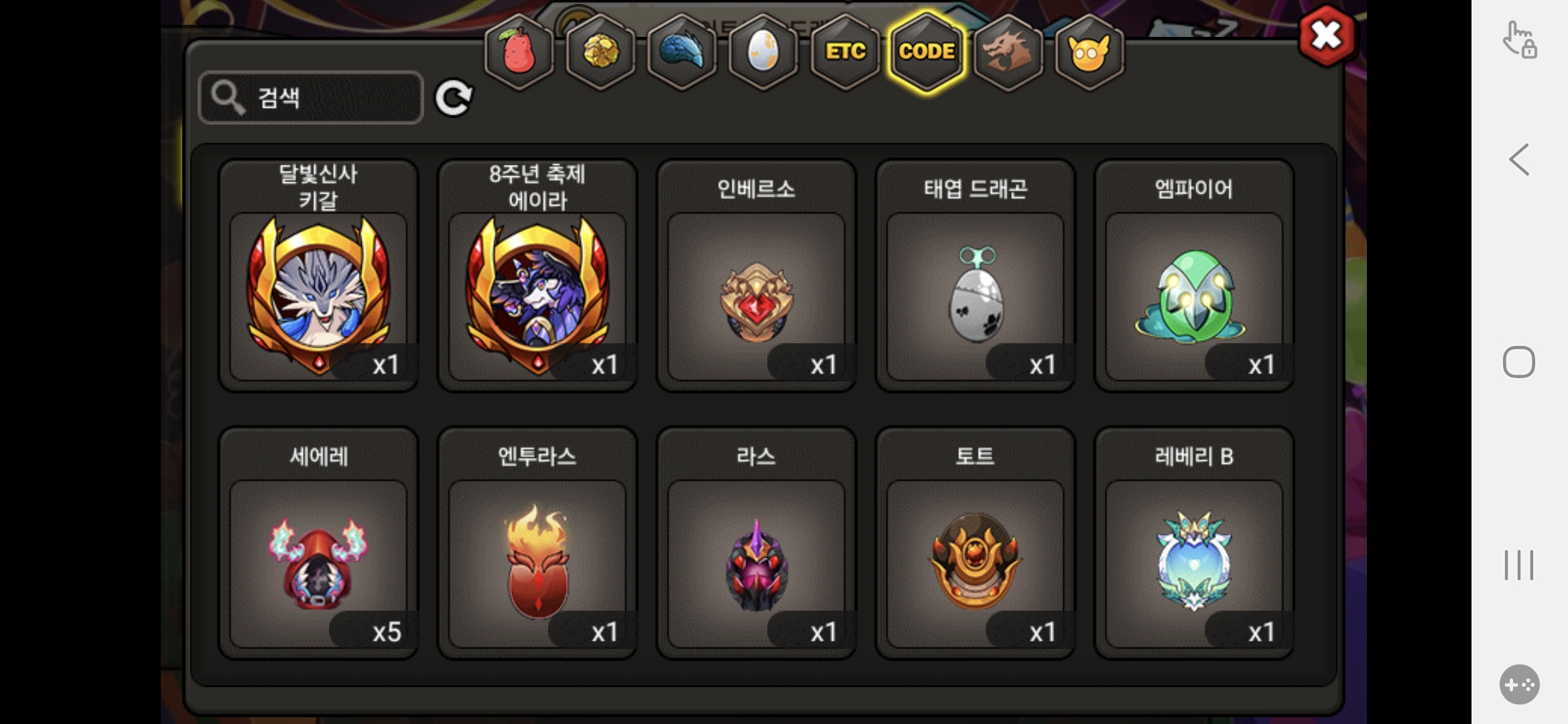Switch to the blue dragon scale tab
The width and height of the screenshot is (1568, 724).
pyautogui.click(x=681, y=52)
